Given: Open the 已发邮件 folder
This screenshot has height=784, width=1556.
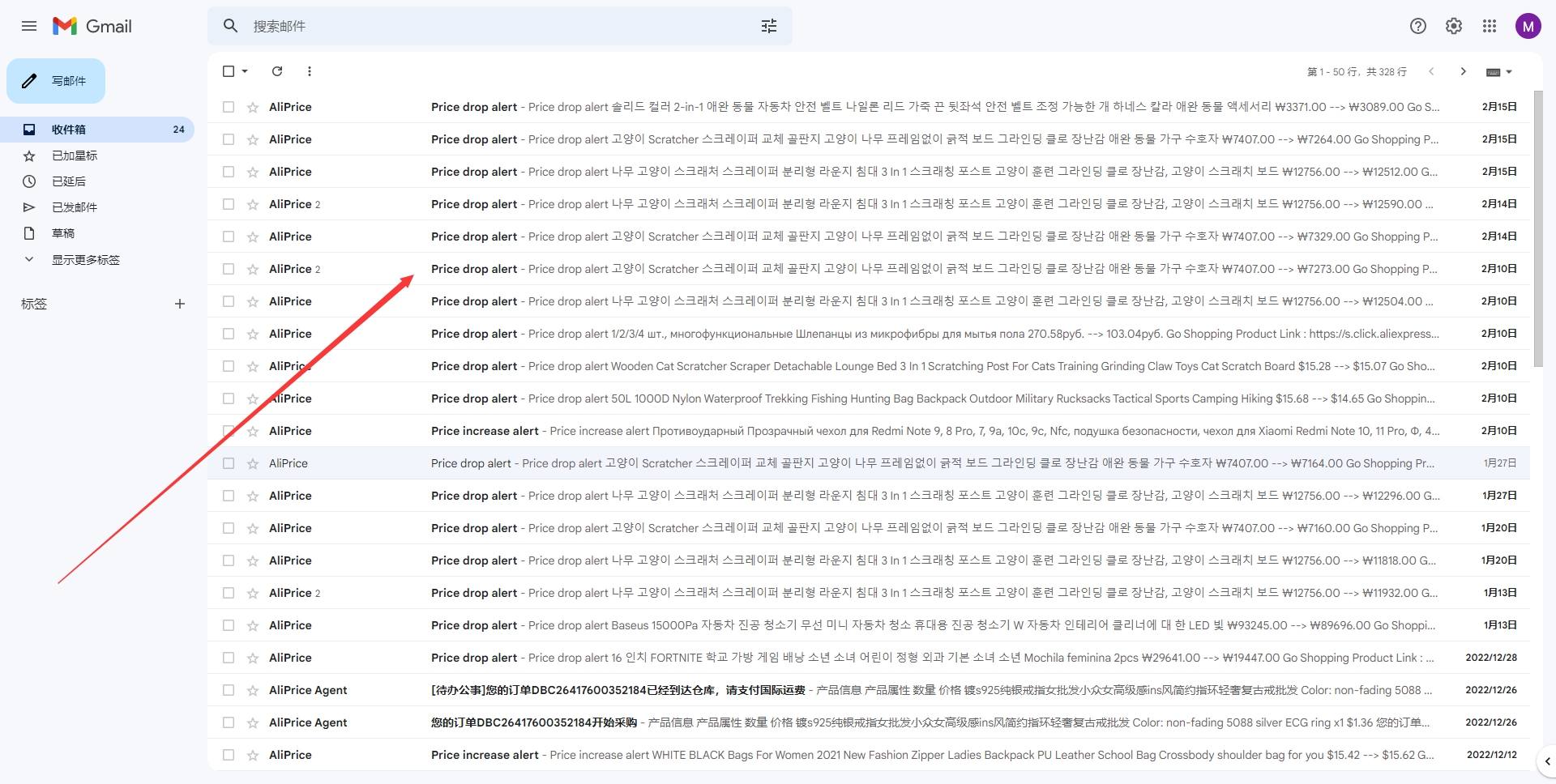Looking at the screenshot, I should click(x=75, y=207).
